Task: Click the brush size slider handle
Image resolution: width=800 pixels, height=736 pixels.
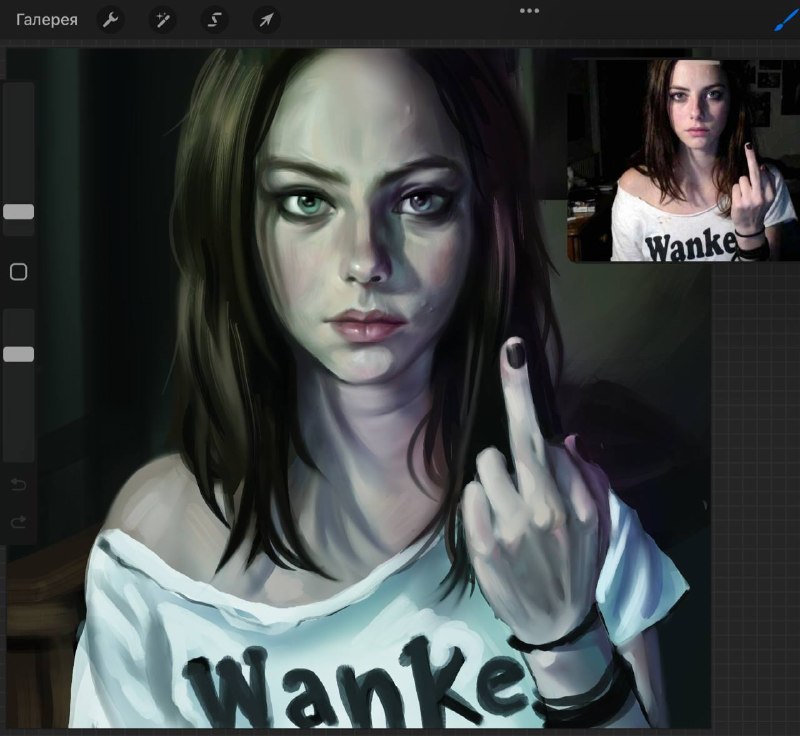Action: click(19, 212)
